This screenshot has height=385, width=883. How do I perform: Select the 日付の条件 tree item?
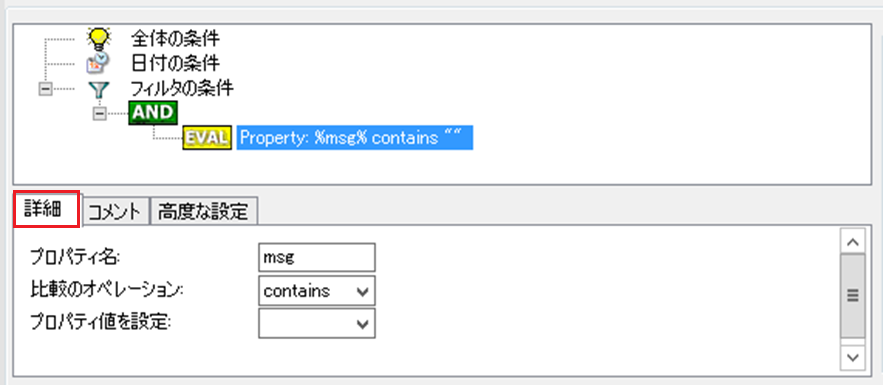pyautogui.click(x=175, y=62)
